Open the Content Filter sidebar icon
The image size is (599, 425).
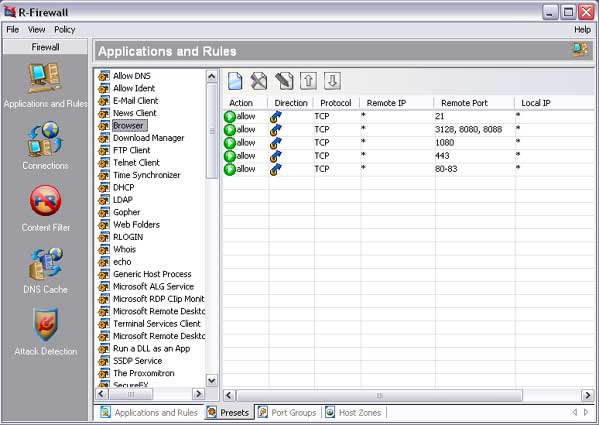[x=45, y=201]
